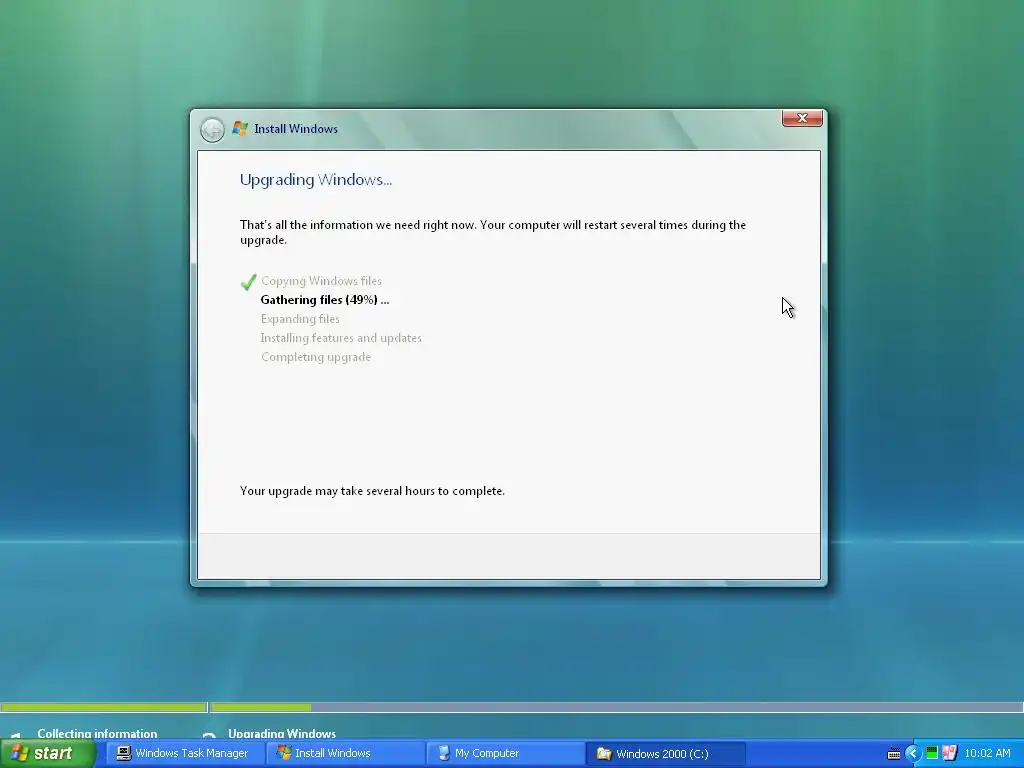Screen dimensions: 1024x768
Task: Select the 'Copying Windows files' step text
Action: click(321, 281)
